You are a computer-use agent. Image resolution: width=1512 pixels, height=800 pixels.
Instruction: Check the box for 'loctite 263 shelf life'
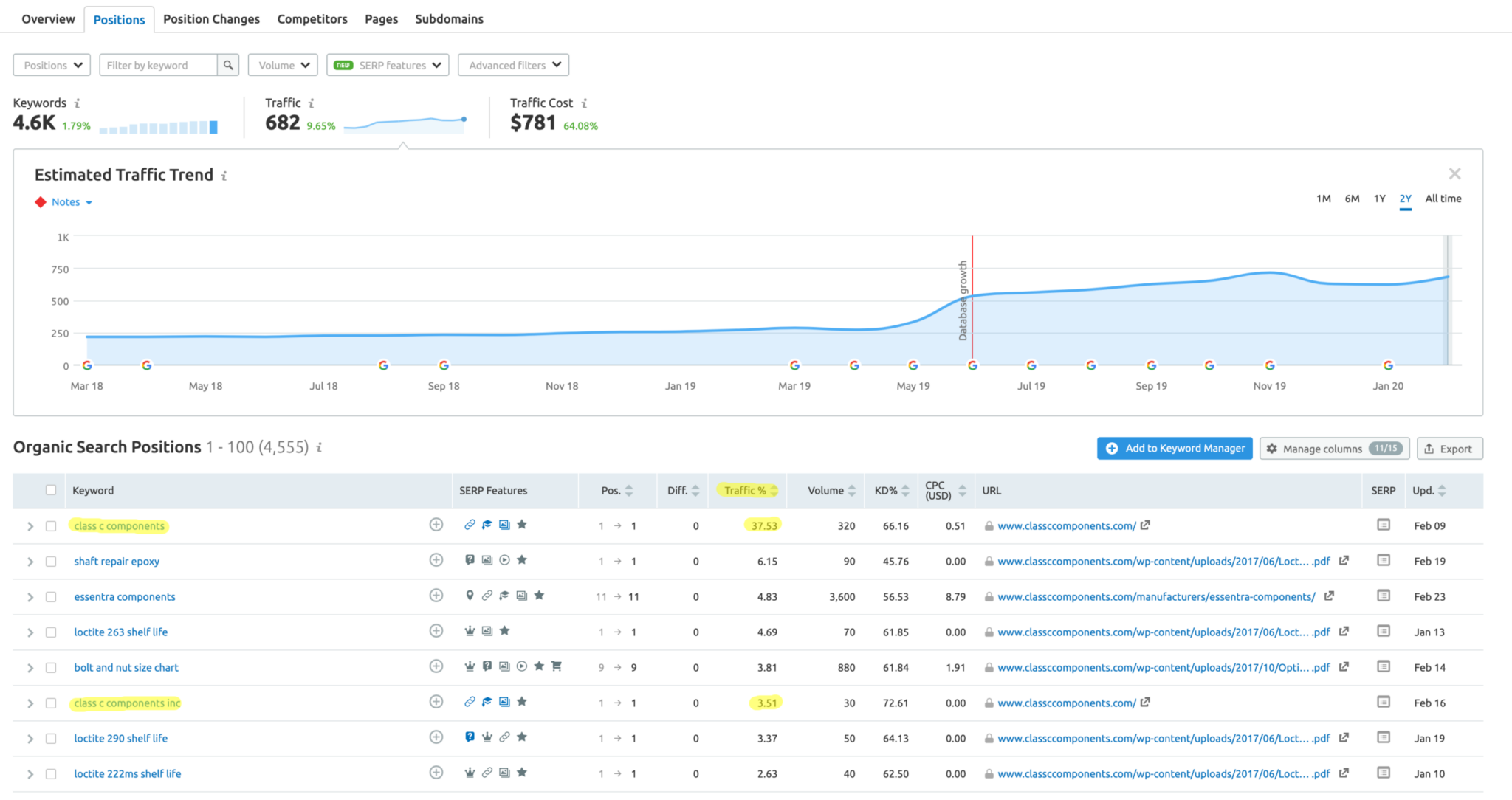click(x=51, y=632)
